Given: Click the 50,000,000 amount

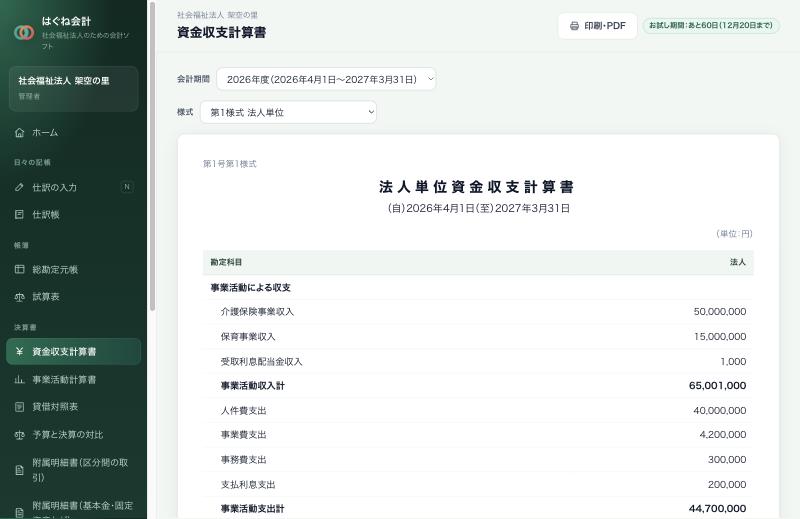Looking at the screenshot, I should point(719,312).
